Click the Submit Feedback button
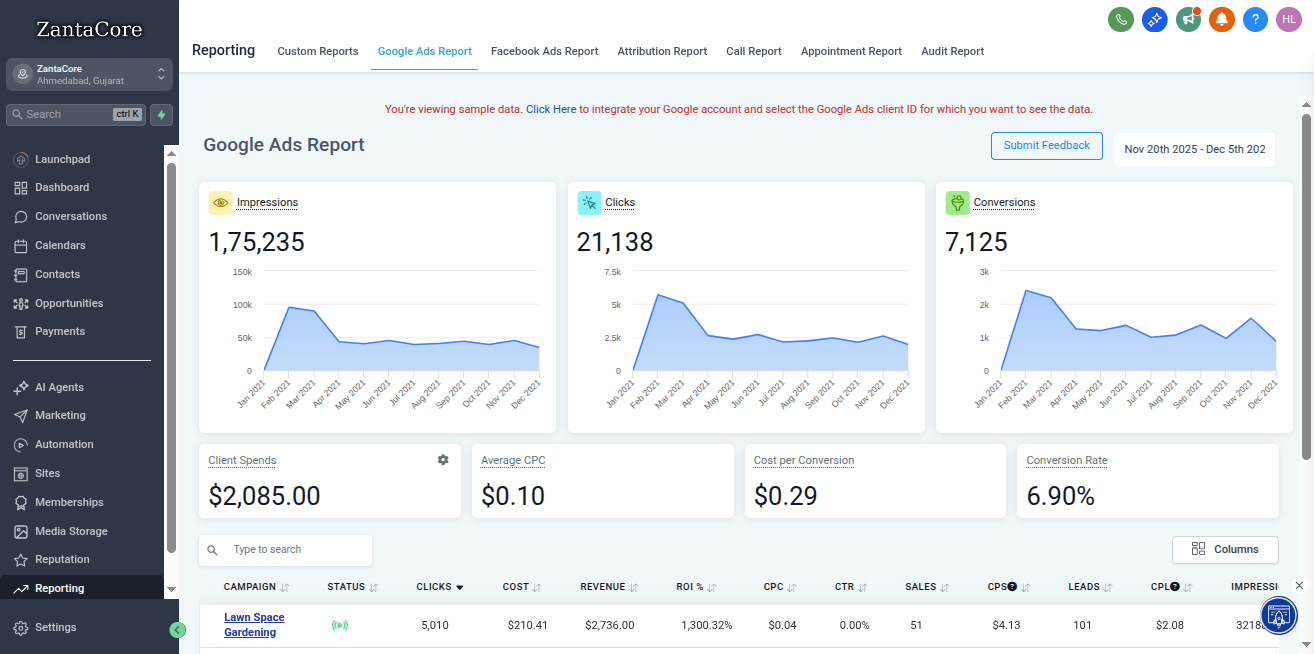The width and height of the screenshot is (1314, 654). [x=1046, y=145]
